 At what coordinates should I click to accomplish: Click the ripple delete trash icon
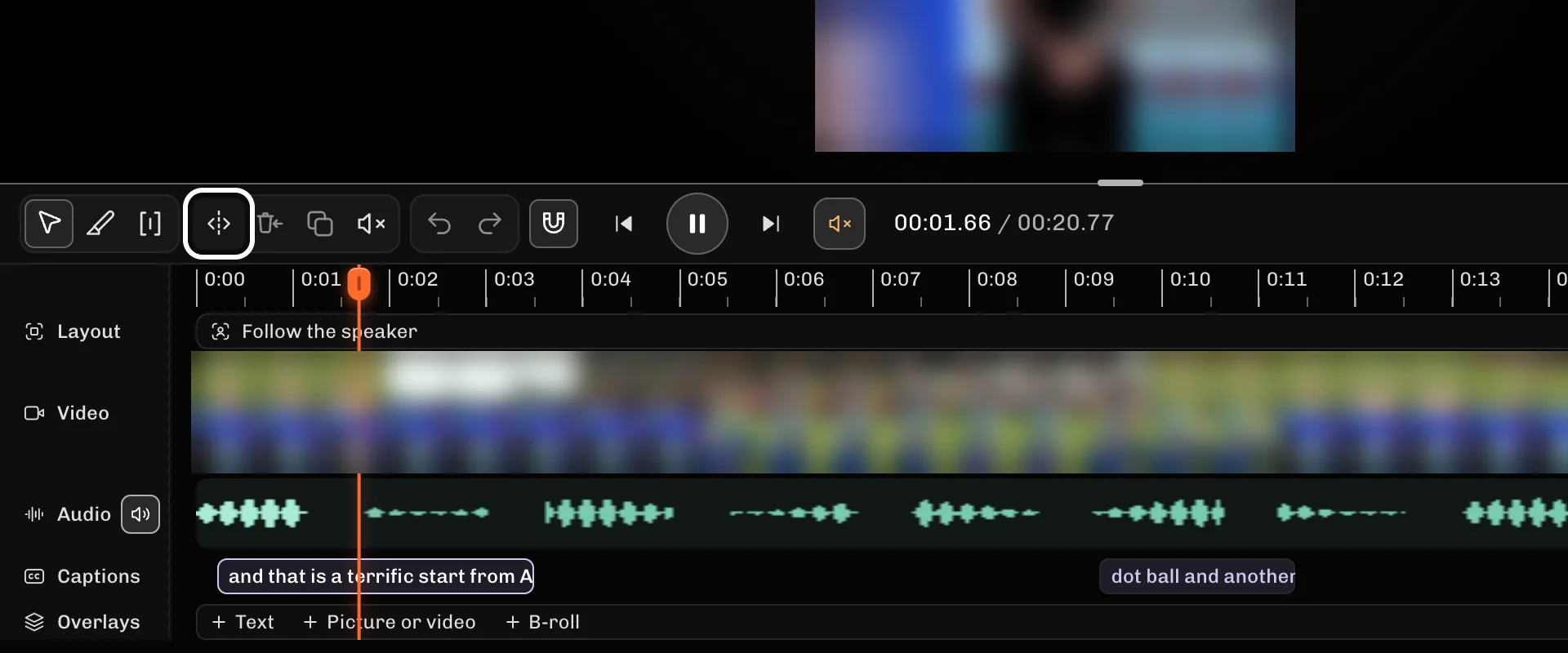click(269, 223)
